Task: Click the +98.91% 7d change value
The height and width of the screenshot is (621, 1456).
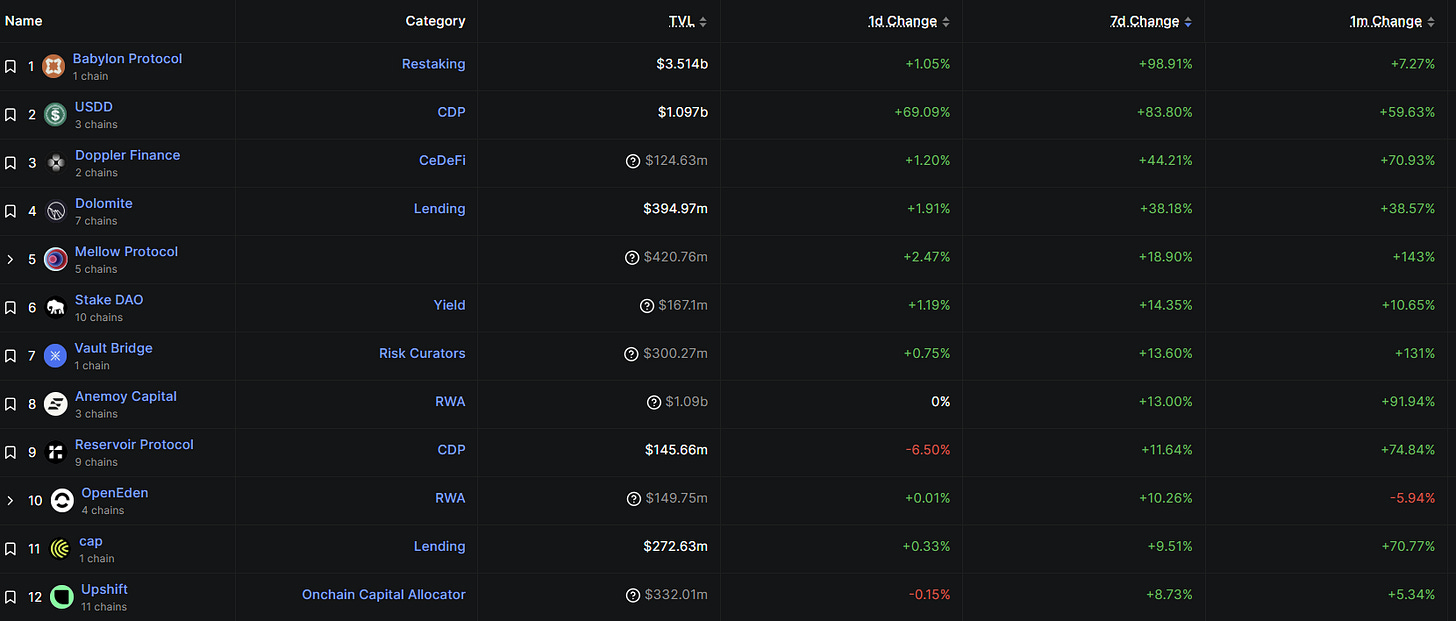Action: pos(1164,64)
